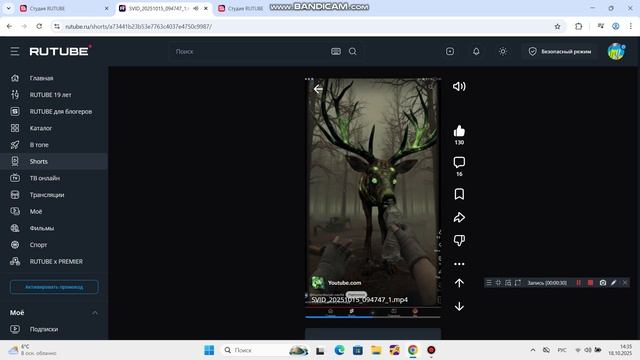This screenshot has height=360, width=640.
Task: Select Shorts in the sidebar
Action: pyautogui.click(x=54, y=162)
